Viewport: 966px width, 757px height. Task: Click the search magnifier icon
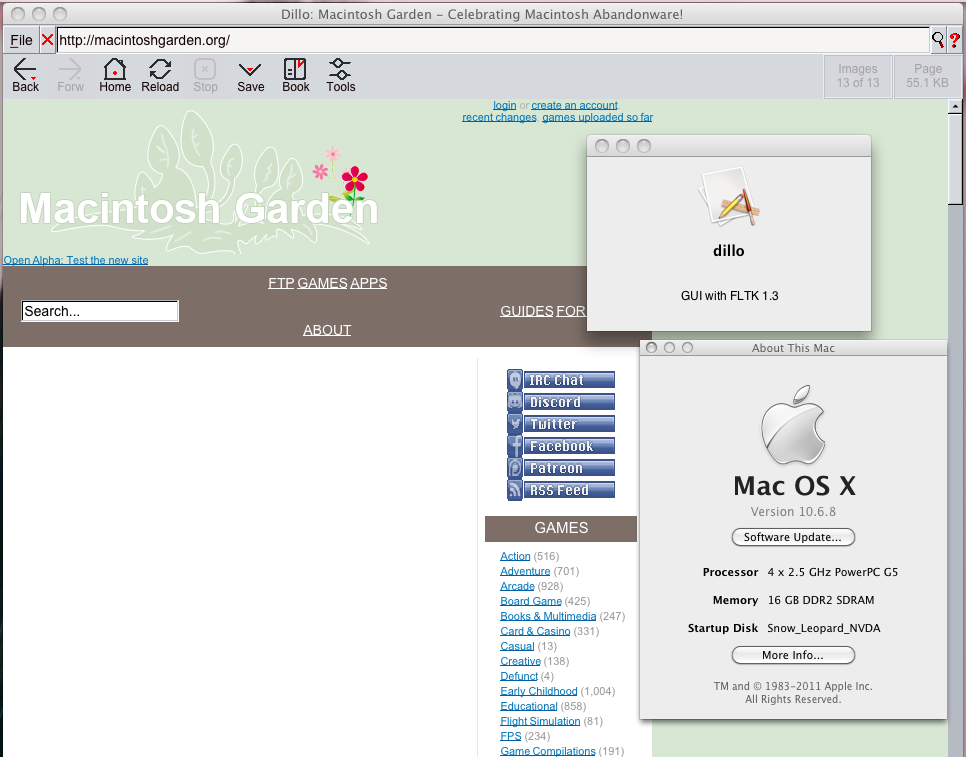[x=938, y=40]
